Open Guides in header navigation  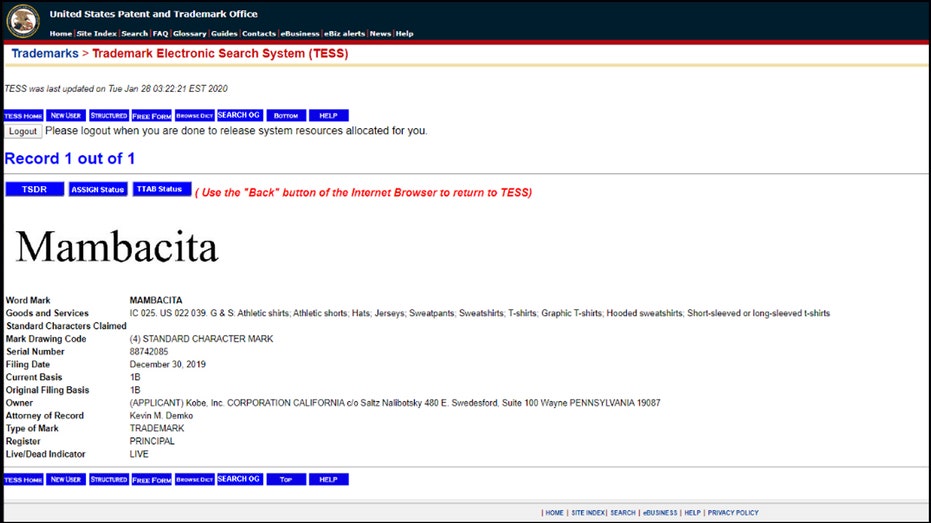pos(224,34)
